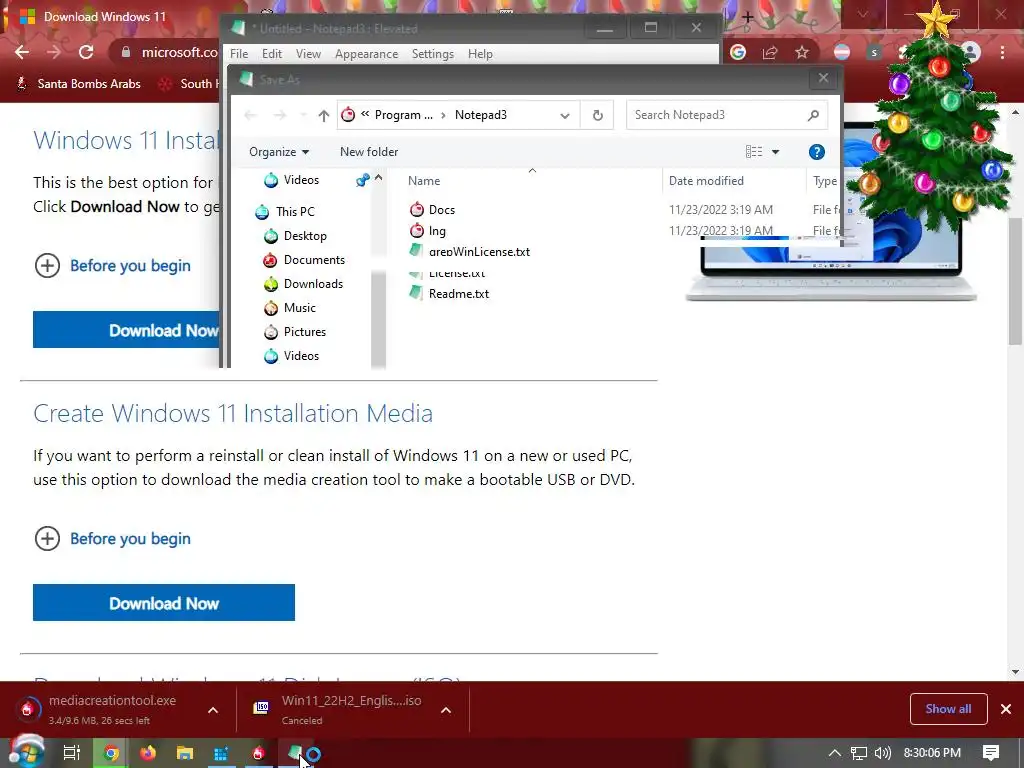The width and height of the screenshot is (1024, 768).
Task: Open Task View on the taskbar
Action: point(72,753)
